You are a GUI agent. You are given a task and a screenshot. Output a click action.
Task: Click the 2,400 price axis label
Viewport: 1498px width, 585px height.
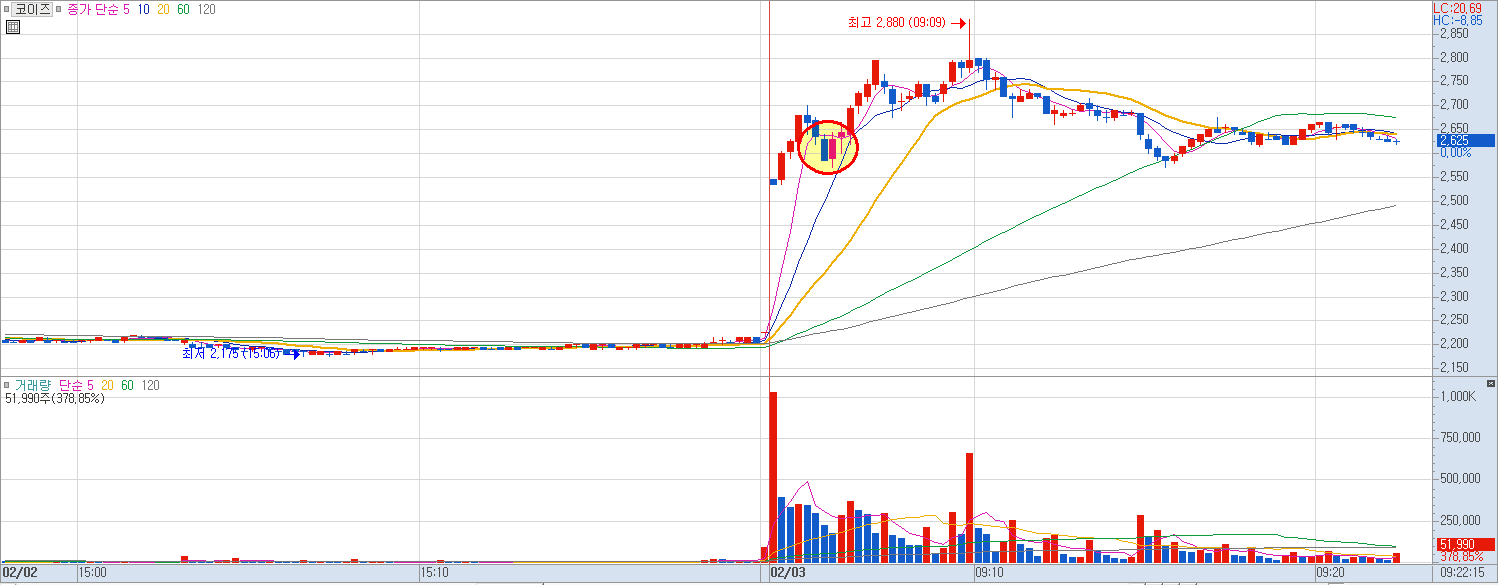point(1455,248)
